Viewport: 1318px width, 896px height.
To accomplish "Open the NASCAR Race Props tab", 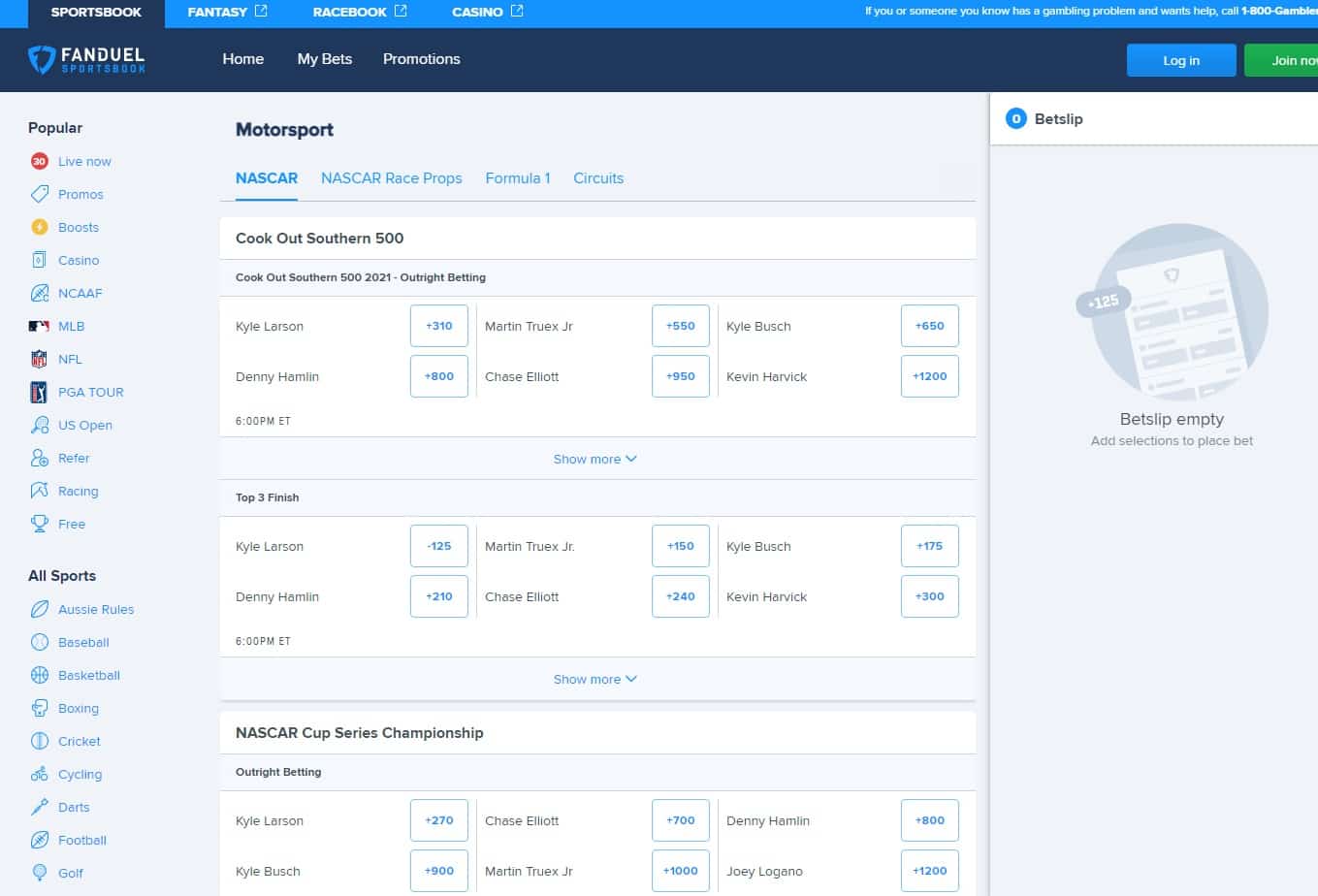I will (392, 178).
